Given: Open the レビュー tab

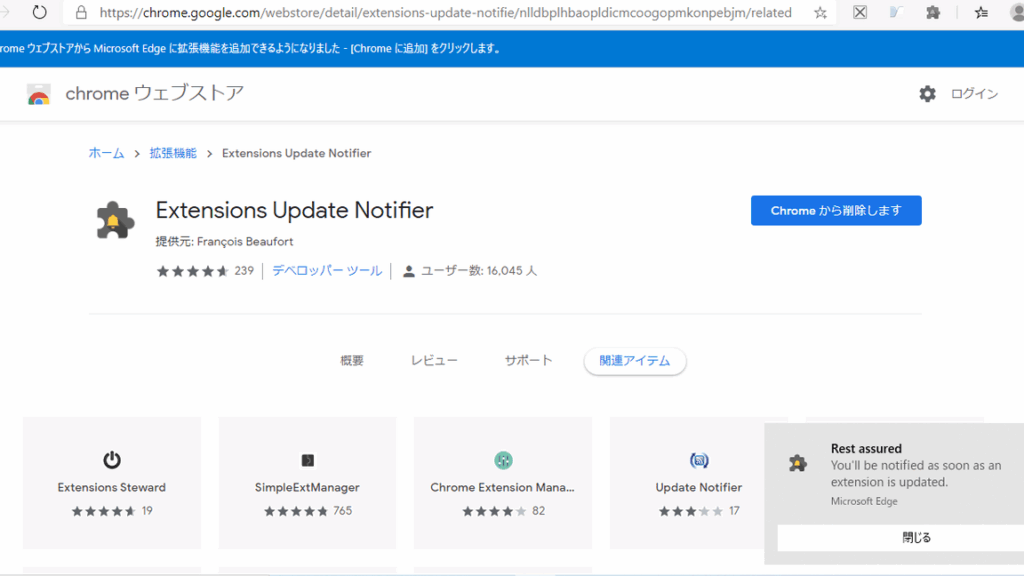Looking at the screenshot, I should pyautogui.click(x=434, y=361).
